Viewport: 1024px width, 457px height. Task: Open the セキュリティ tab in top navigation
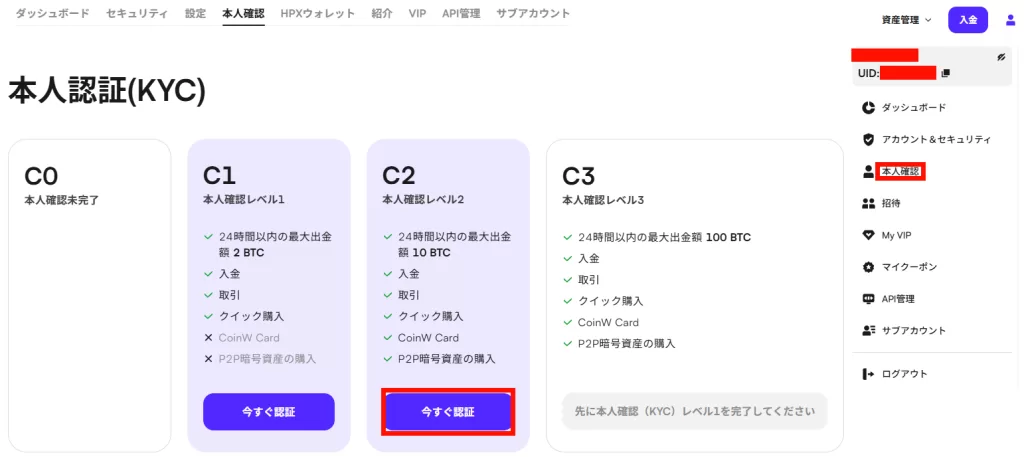(x=137, y=14)
